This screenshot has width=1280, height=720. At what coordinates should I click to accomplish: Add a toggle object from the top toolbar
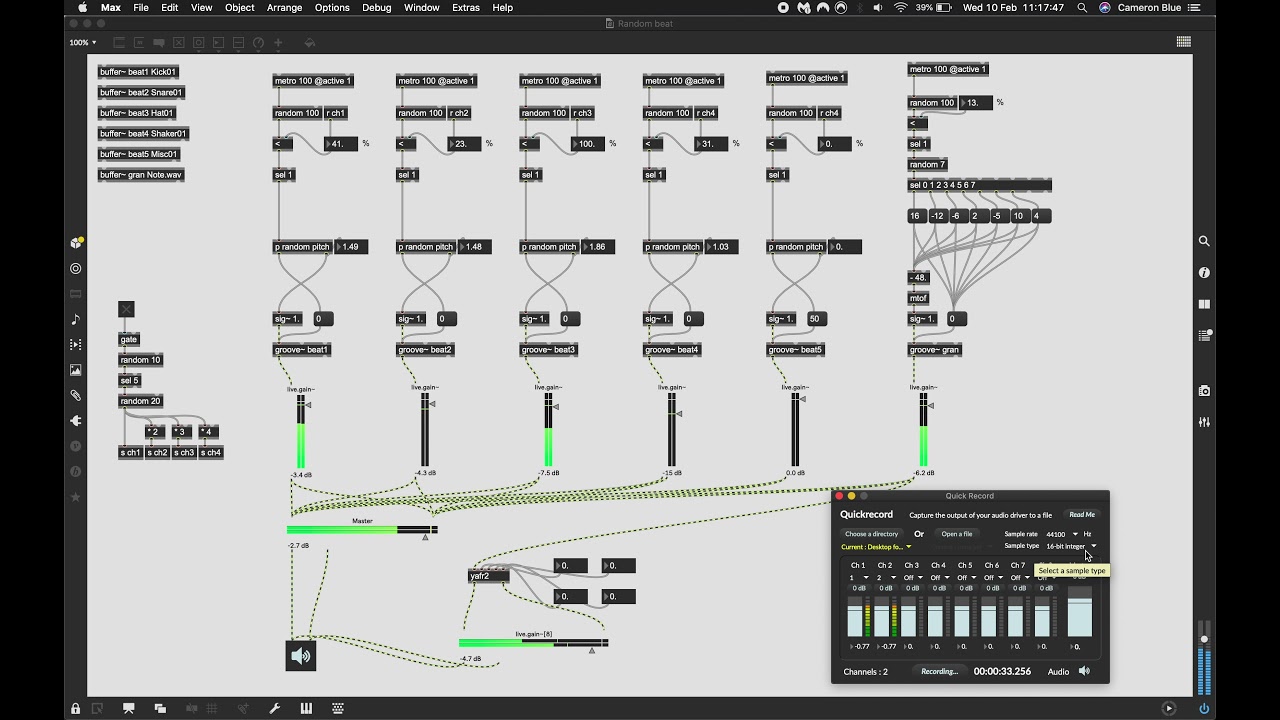[179, 43]
